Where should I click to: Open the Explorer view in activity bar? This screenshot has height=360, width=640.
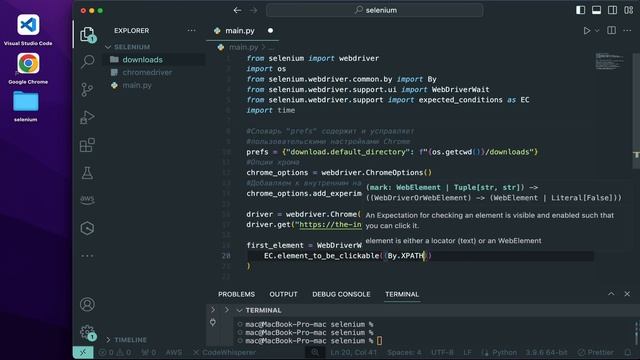(87, 34)
